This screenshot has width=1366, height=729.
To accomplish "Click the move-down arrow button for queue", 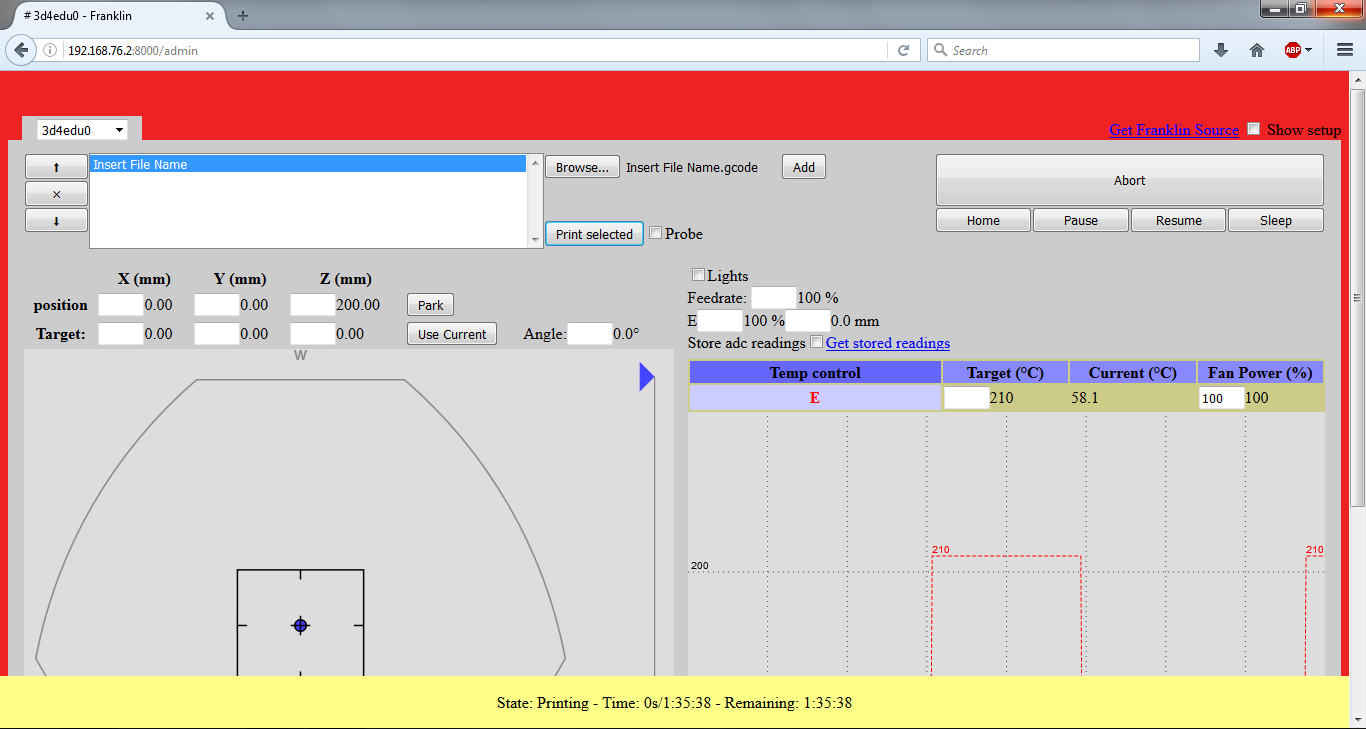I will click(56, 221).
